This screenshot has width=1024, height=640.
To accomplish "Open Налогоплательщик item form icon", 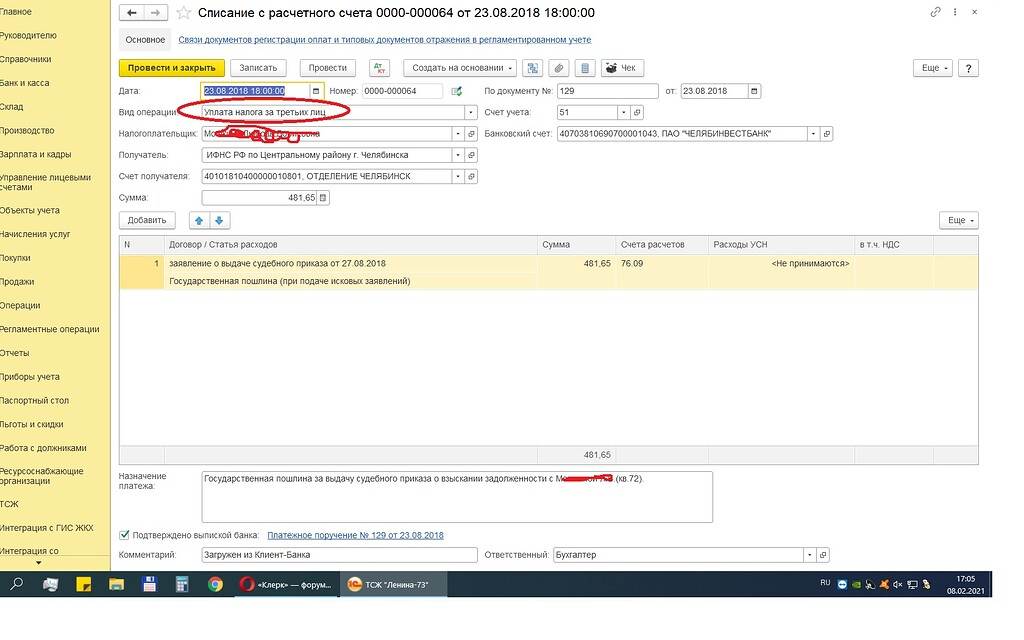I will 471,134.
